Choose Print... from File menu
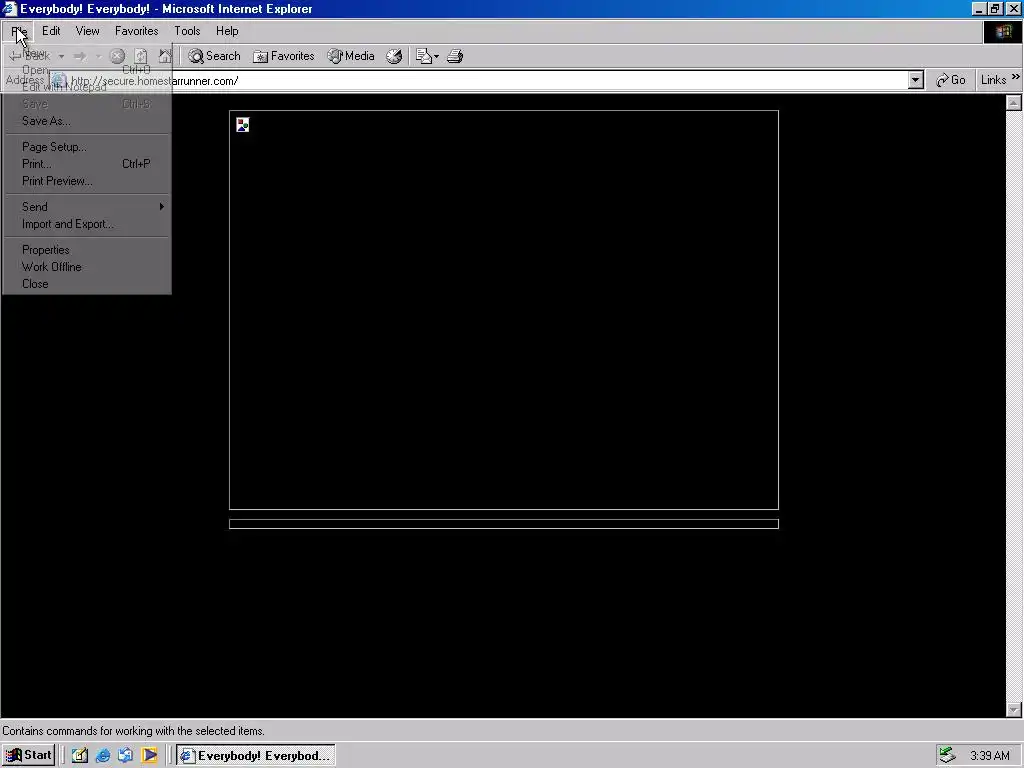This screenshot has height=768, width=1024. [86, 164]
